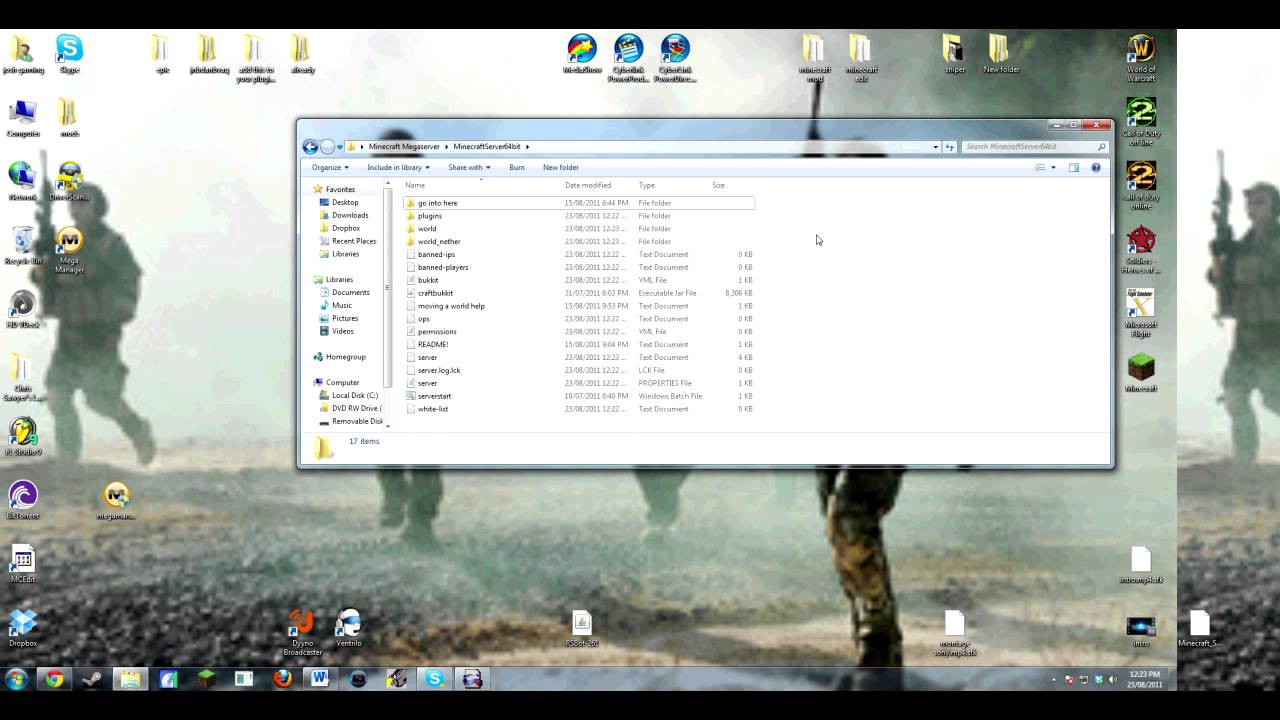Select the BitTorrent desktop icon
Screen dimensions: 1280x720
tap(23, 501)
